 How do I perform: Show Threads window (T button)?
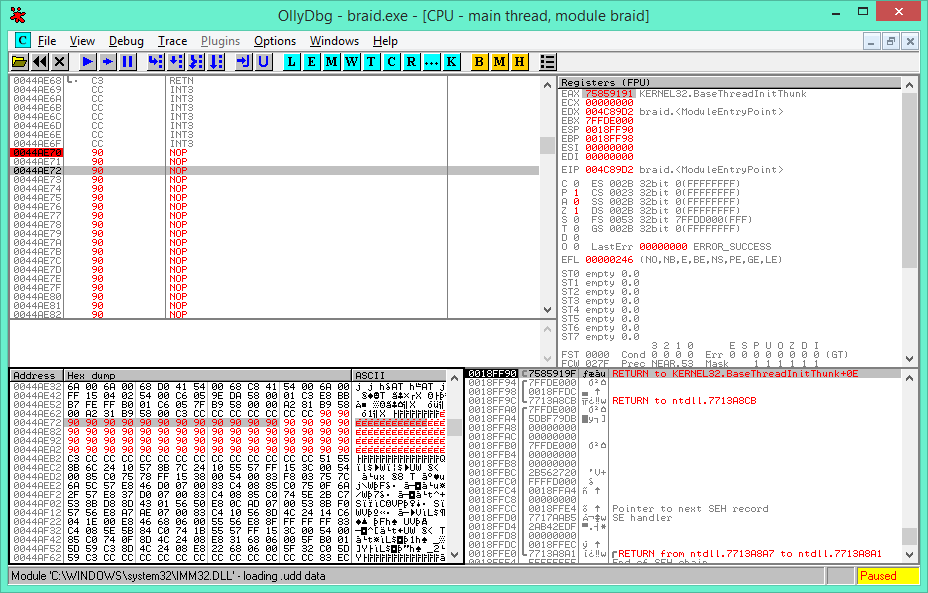(371, 62)
